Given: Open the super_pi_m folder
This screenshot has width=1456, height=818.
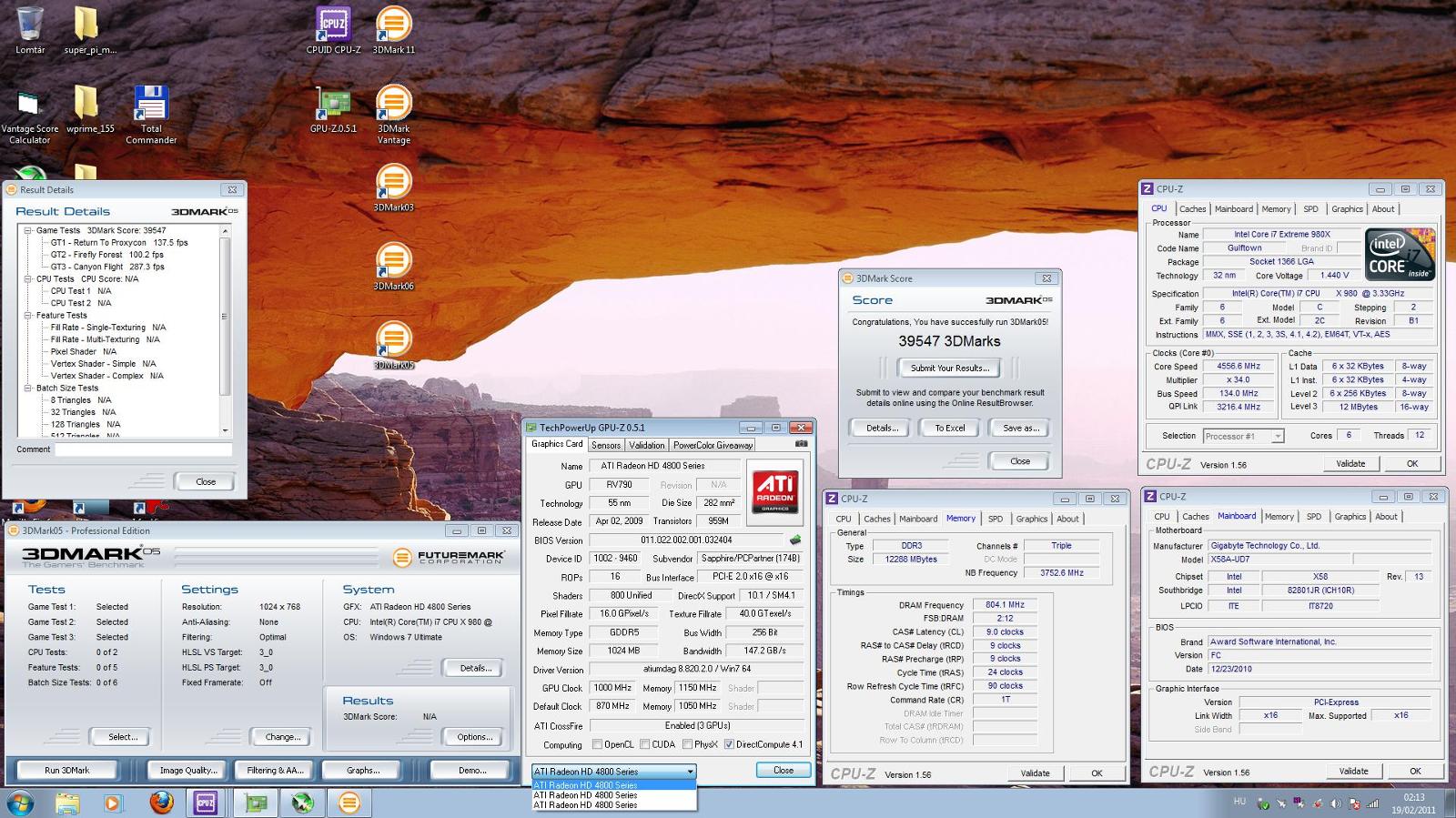Looking at the screenshot, I should [90, 30].
